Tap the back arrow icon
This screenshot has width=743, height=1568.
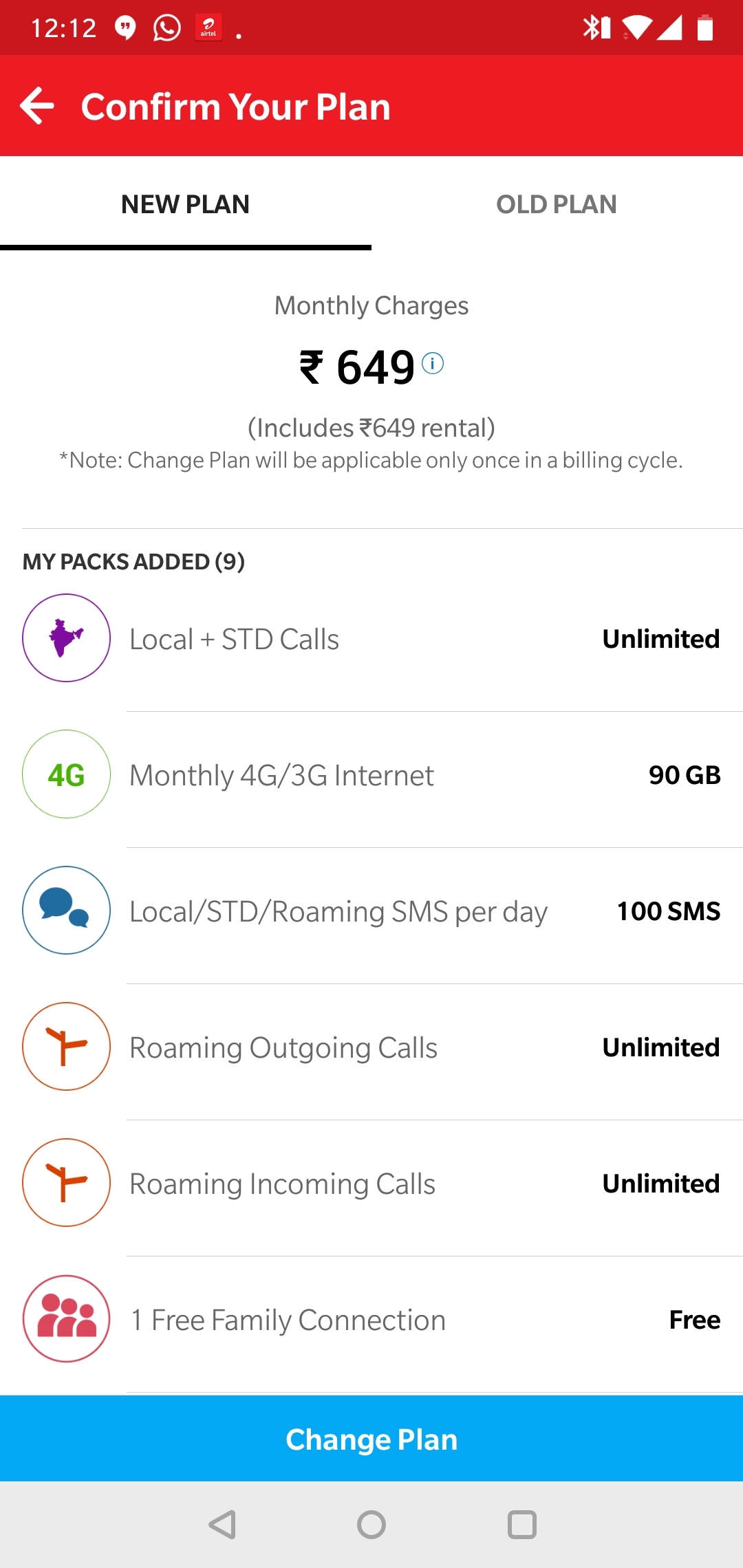tap(37, 106)
